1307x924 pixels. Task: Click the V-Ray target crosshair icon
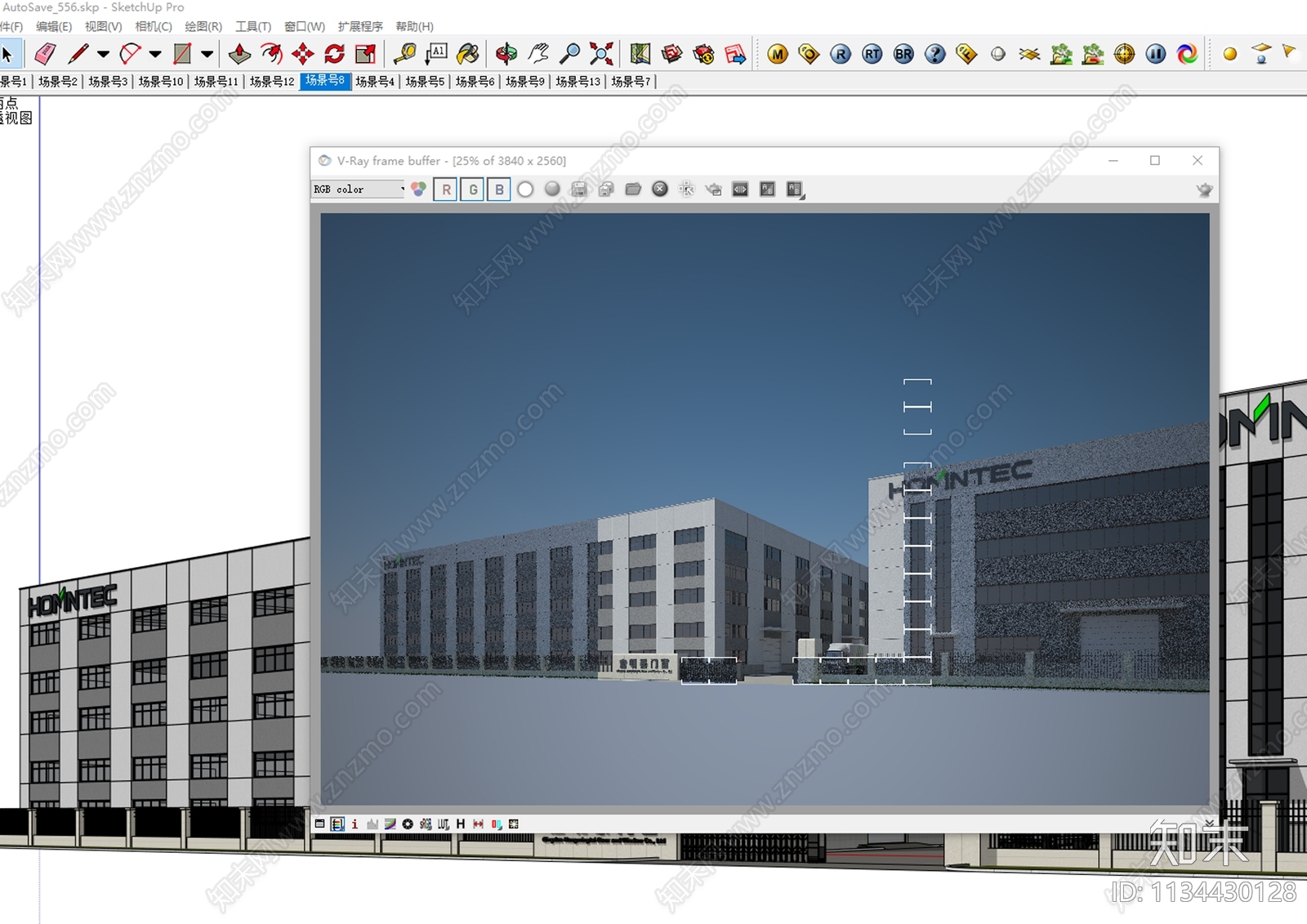(x=1125, y=54)
